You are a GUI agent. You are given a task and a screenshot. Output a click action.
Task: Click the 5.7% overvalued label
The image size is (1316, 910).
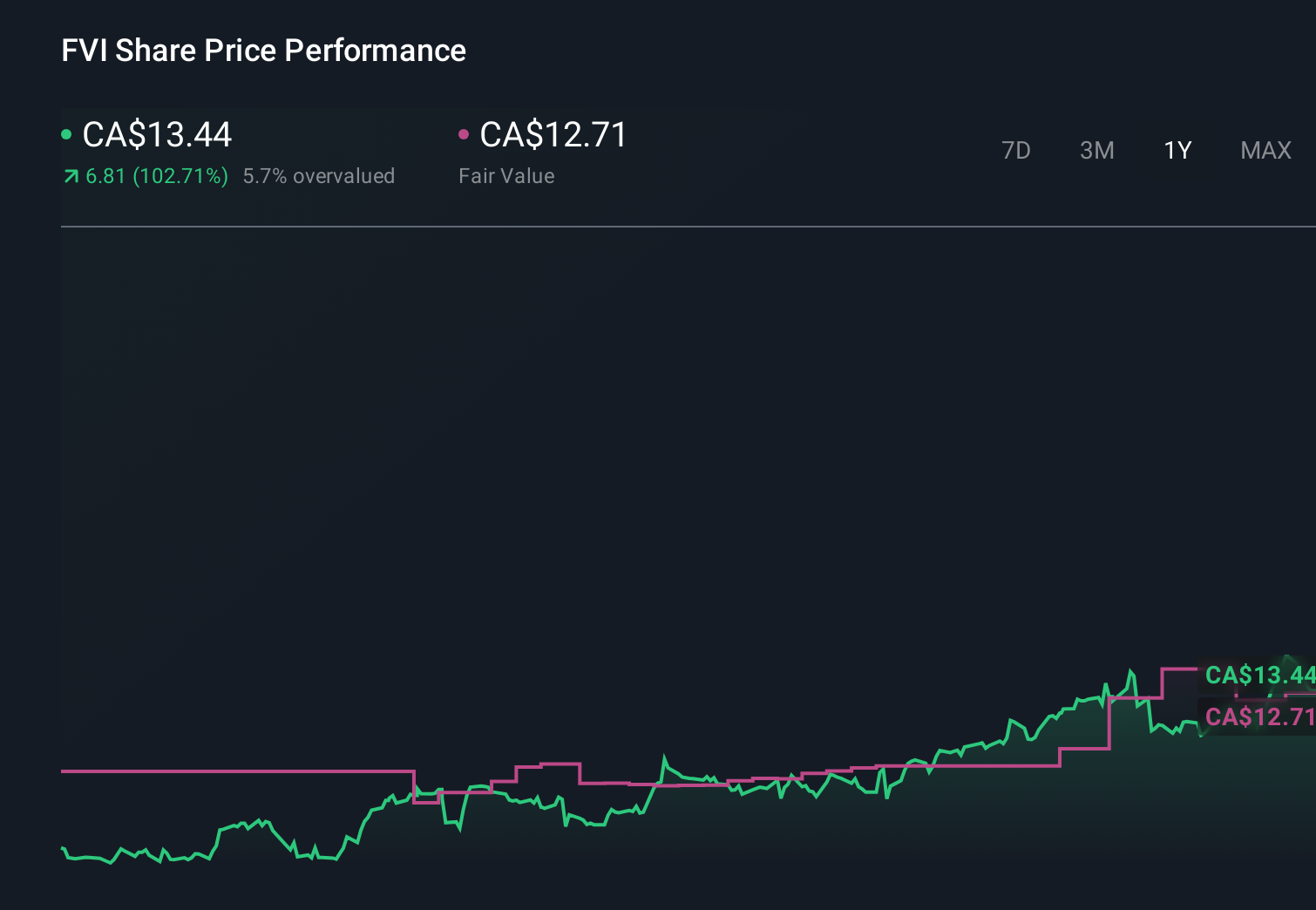pos(319,176)
